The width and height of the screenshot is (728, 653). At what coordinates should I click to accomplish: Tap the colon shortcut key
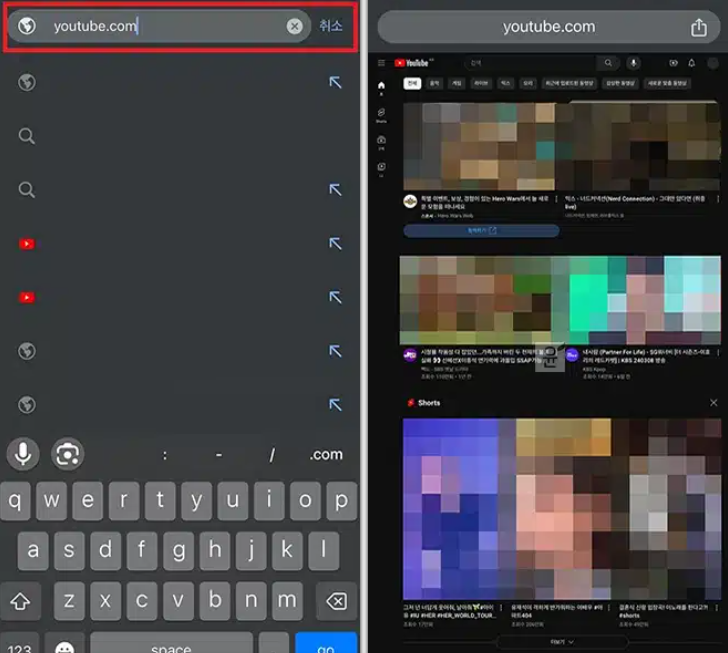(x=164, y=455)
